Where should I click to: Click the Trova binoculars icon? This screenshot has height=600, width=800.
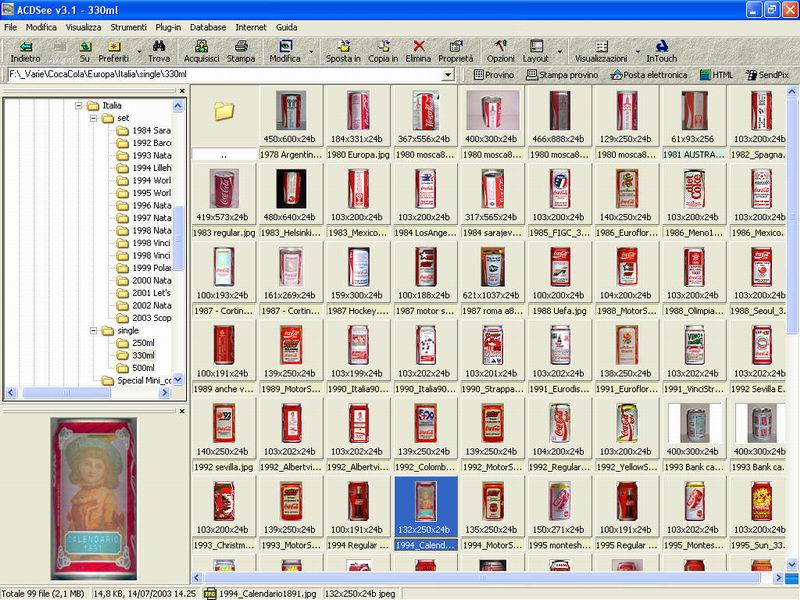(159, 52)
